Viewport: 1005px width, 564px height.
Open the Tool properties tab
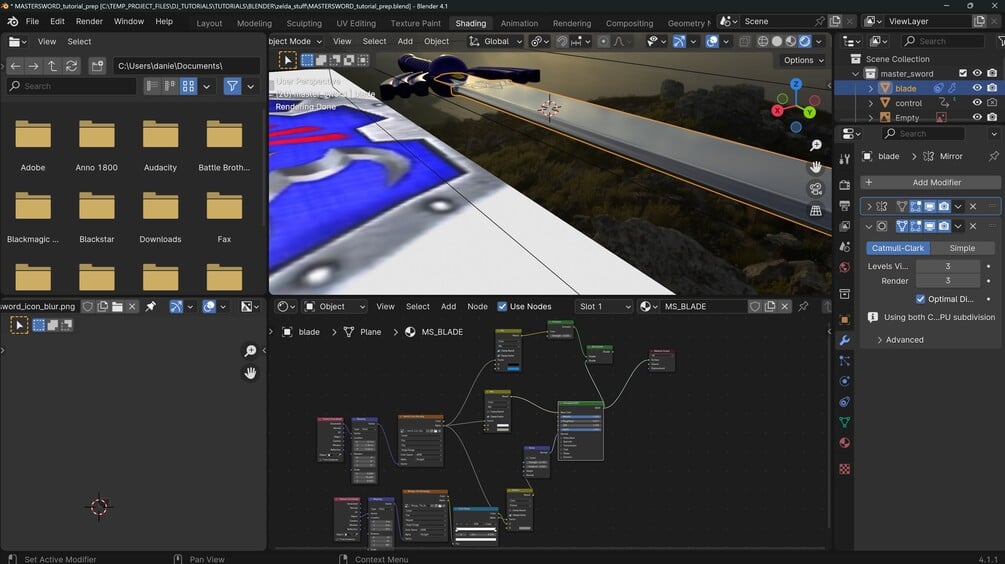click(x=845, y=158)
